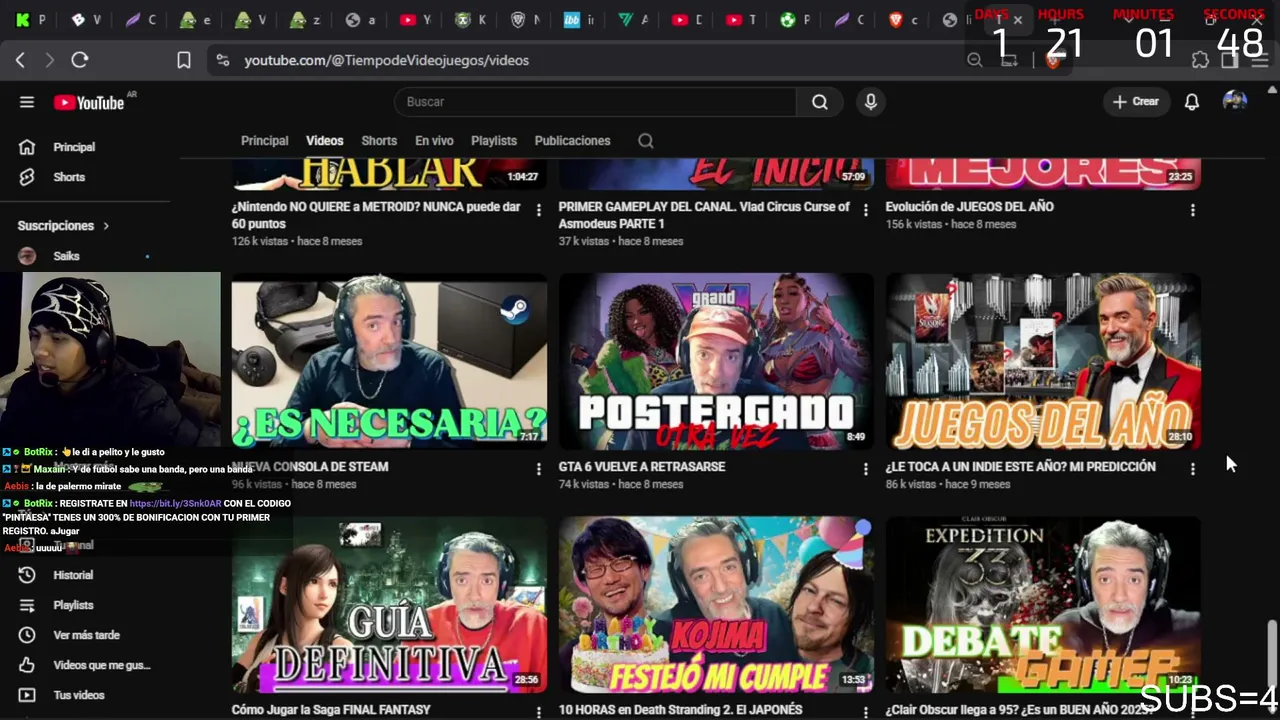The image size is (1280, 720).
Task: Open the account avatar menu
Action: (1235, 102)
